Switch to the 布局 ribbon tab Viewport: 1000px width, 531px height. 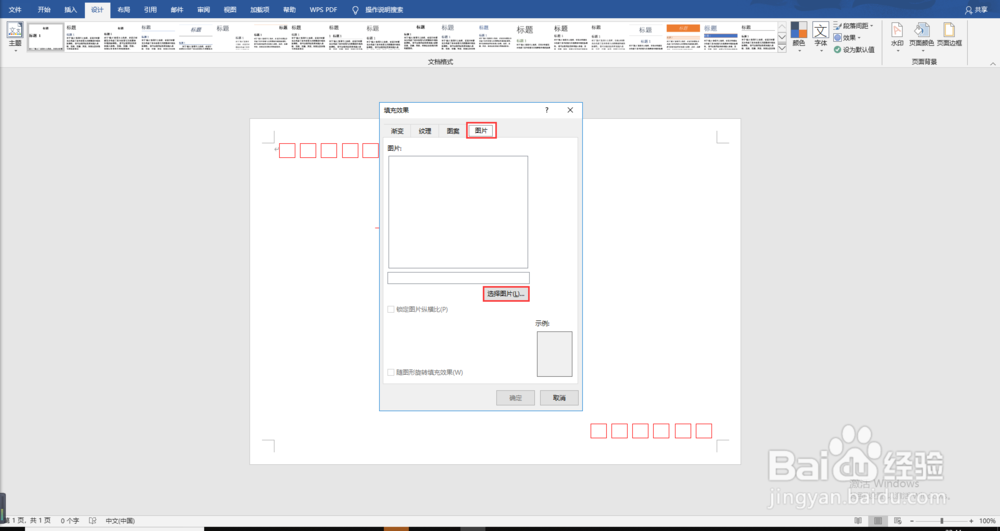tap(124, 10)
